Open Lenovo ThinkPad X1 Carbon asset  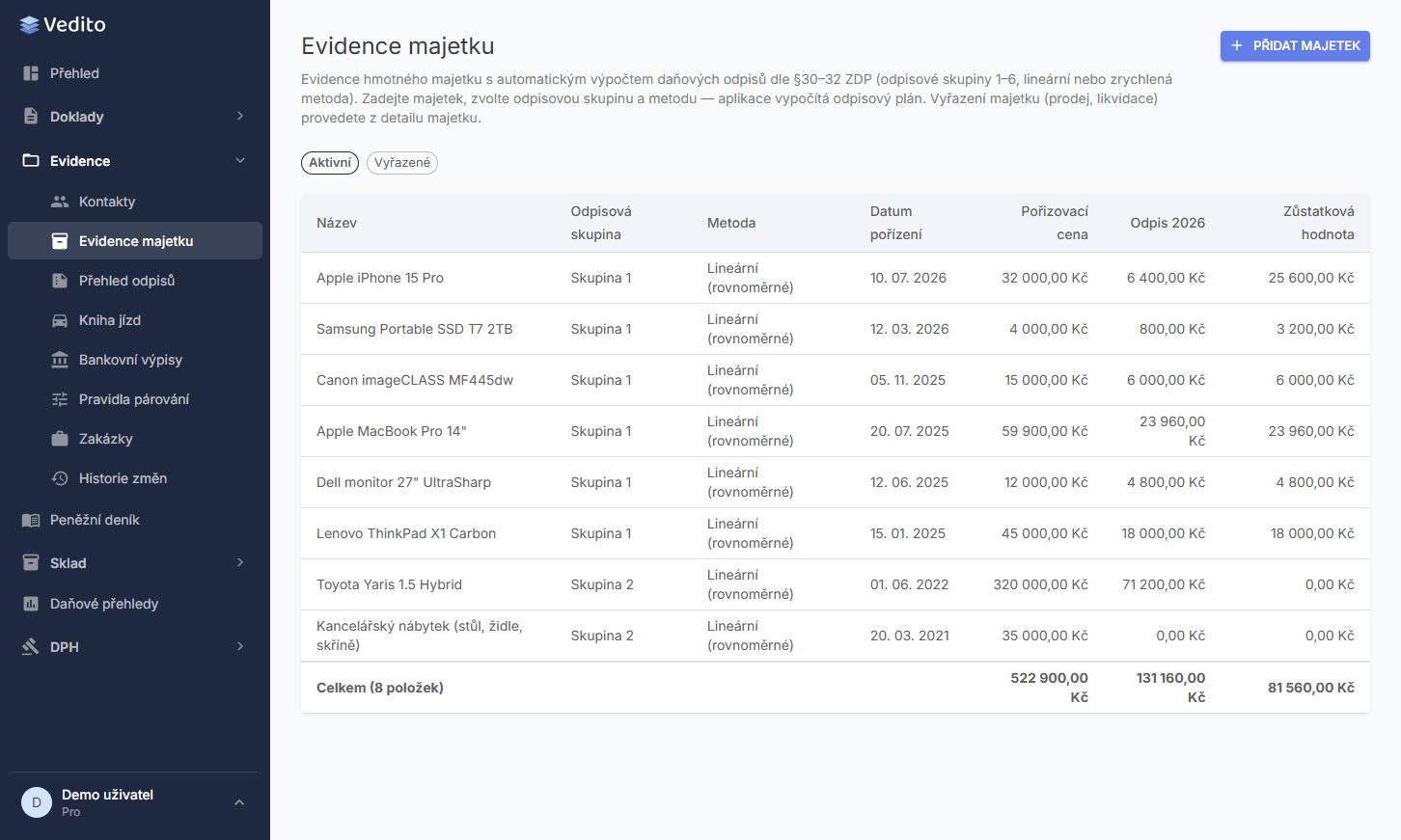point(836,533)
